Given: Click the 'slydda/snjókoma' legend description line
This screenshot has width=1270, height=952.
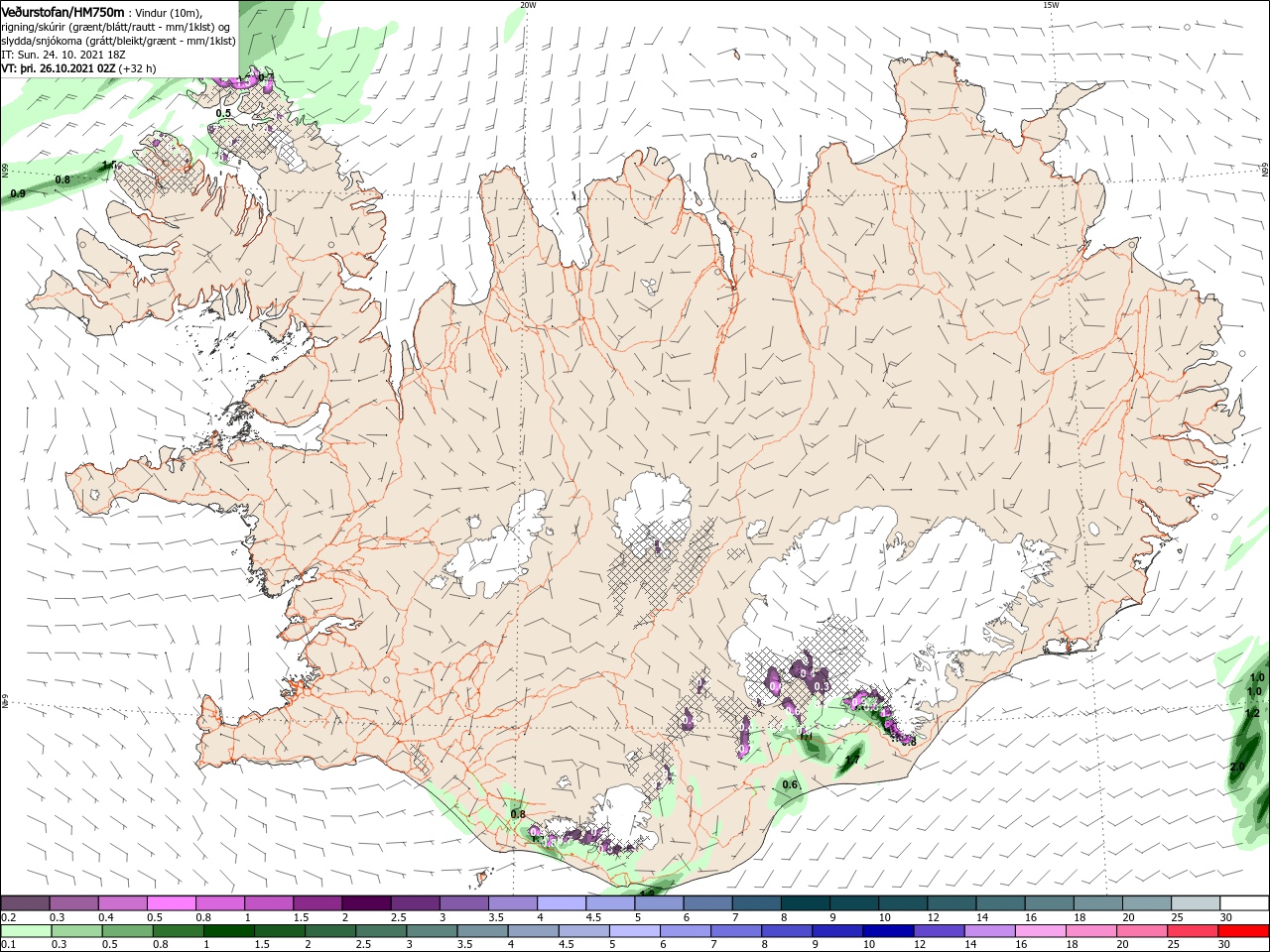Looking at the screenshot, I should 118,41.
